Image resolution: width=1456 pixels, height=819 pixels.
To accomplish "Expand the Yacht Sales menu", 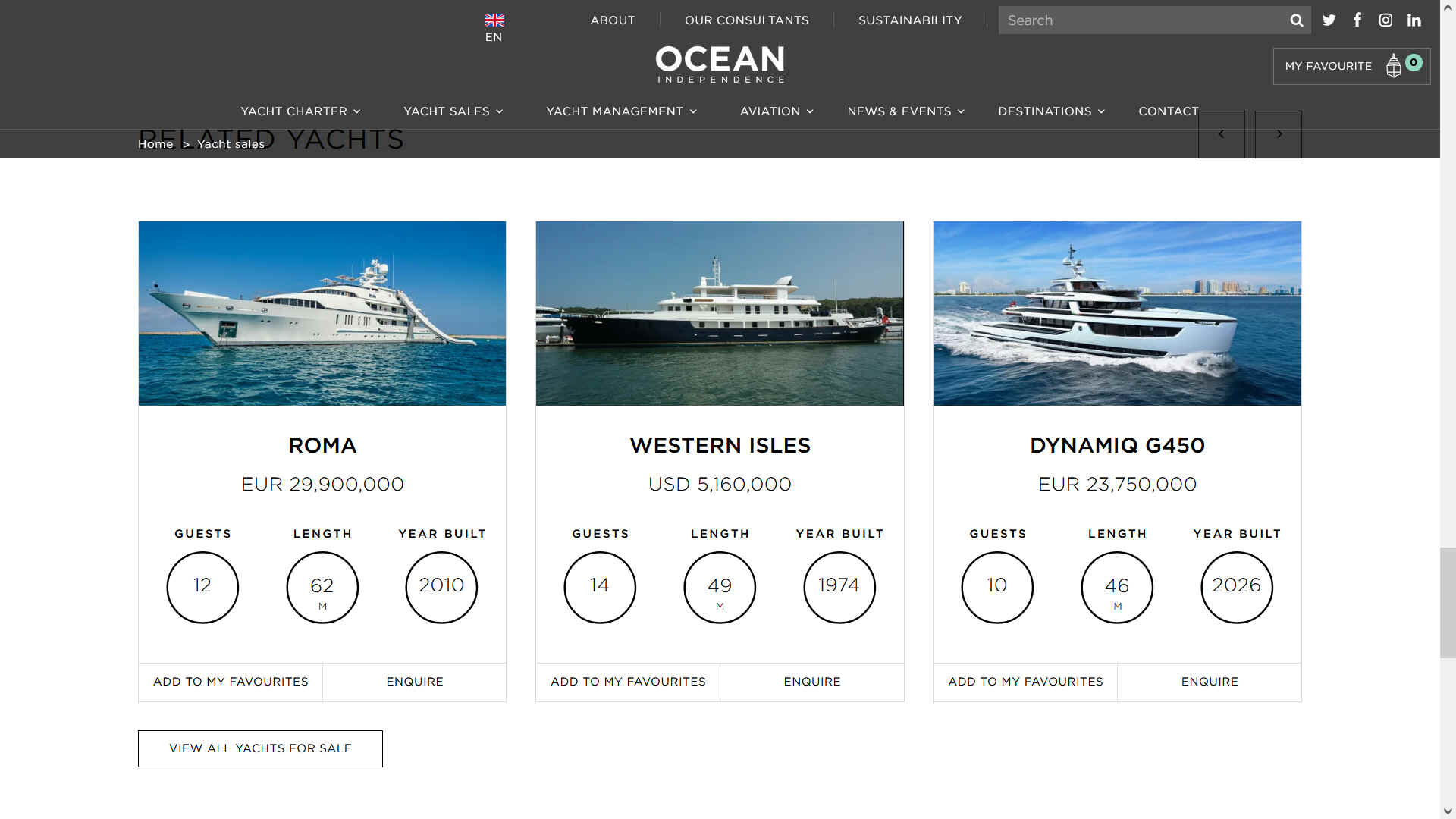I will (453, 111).
